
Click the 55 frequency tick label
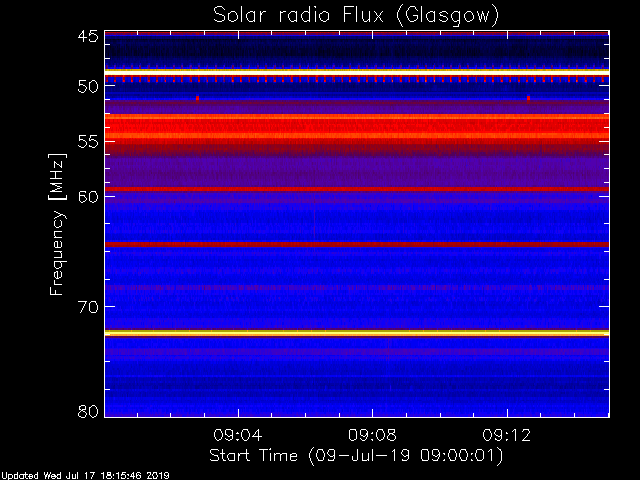click(x=88, y=142)
